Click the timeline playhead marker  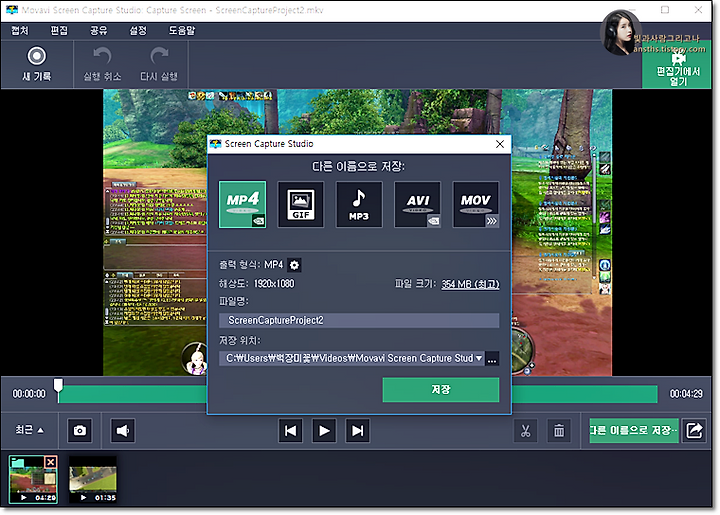(58, 386)
